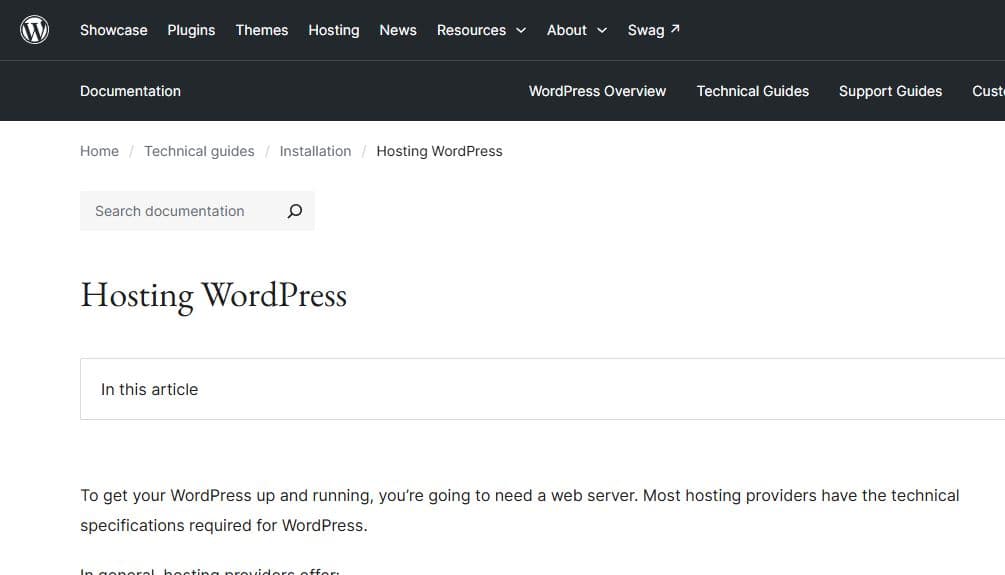The height and width of the screenshot is (575, 1005).
Task: Open Technical Guides section
Action: click(752, 91)
